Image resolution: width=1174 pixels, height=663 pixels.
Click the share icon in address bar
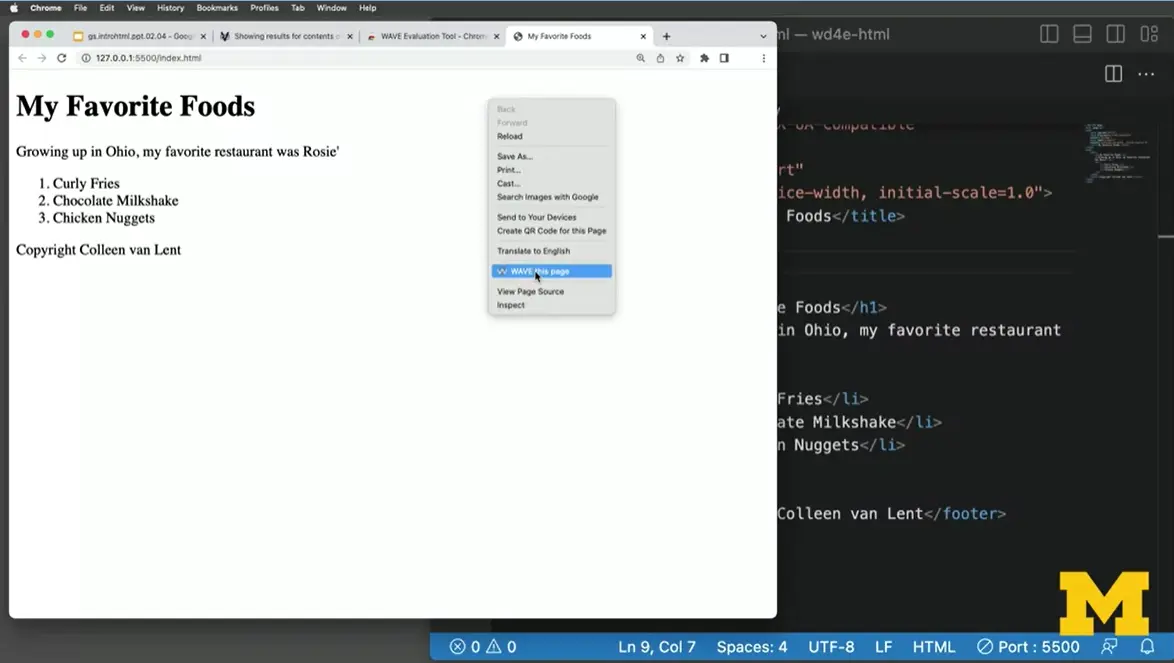660,58
